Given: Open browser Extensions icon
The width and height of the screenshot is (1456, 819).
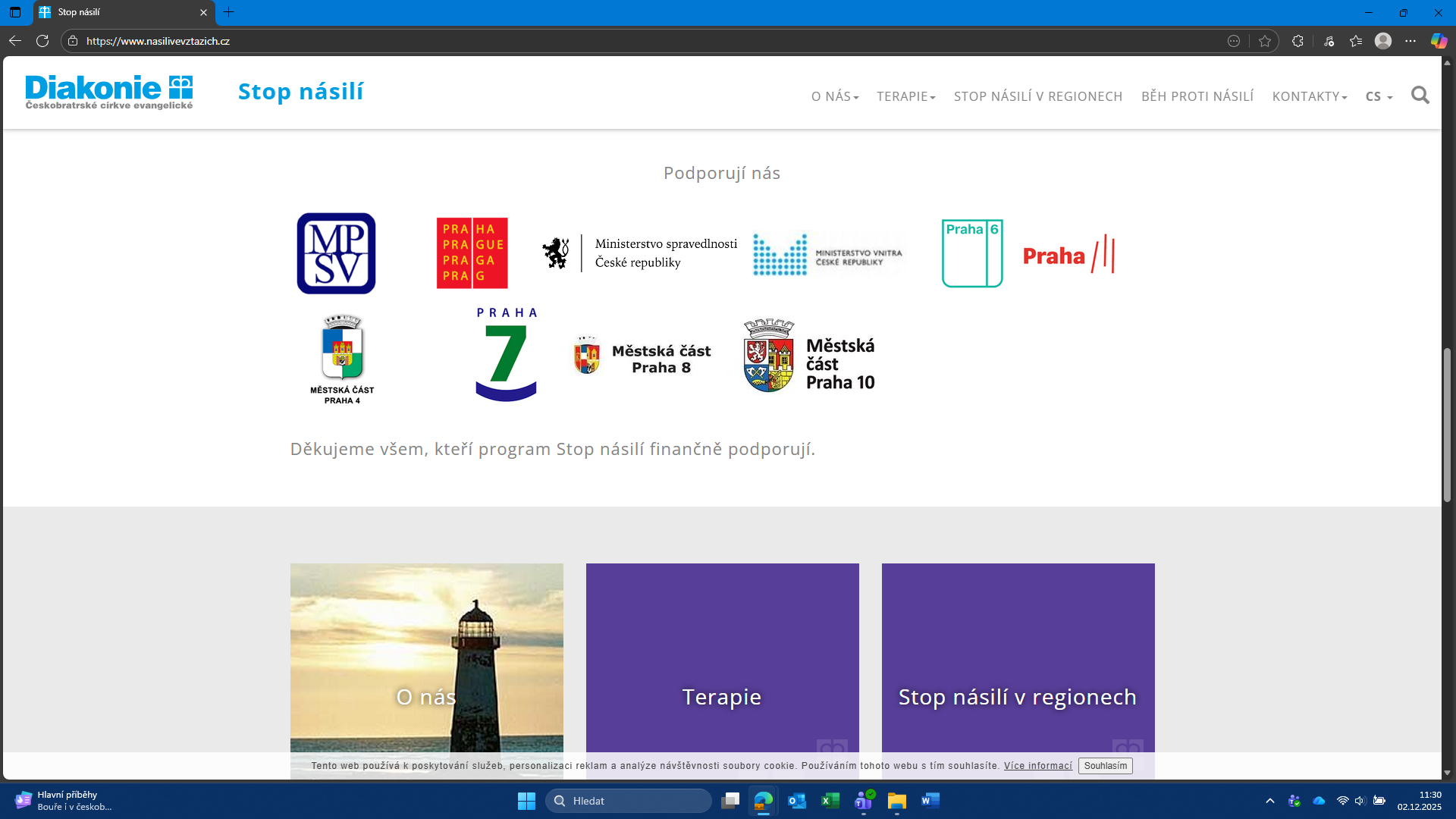Looking at the screenshot, I should [1298, 41].
